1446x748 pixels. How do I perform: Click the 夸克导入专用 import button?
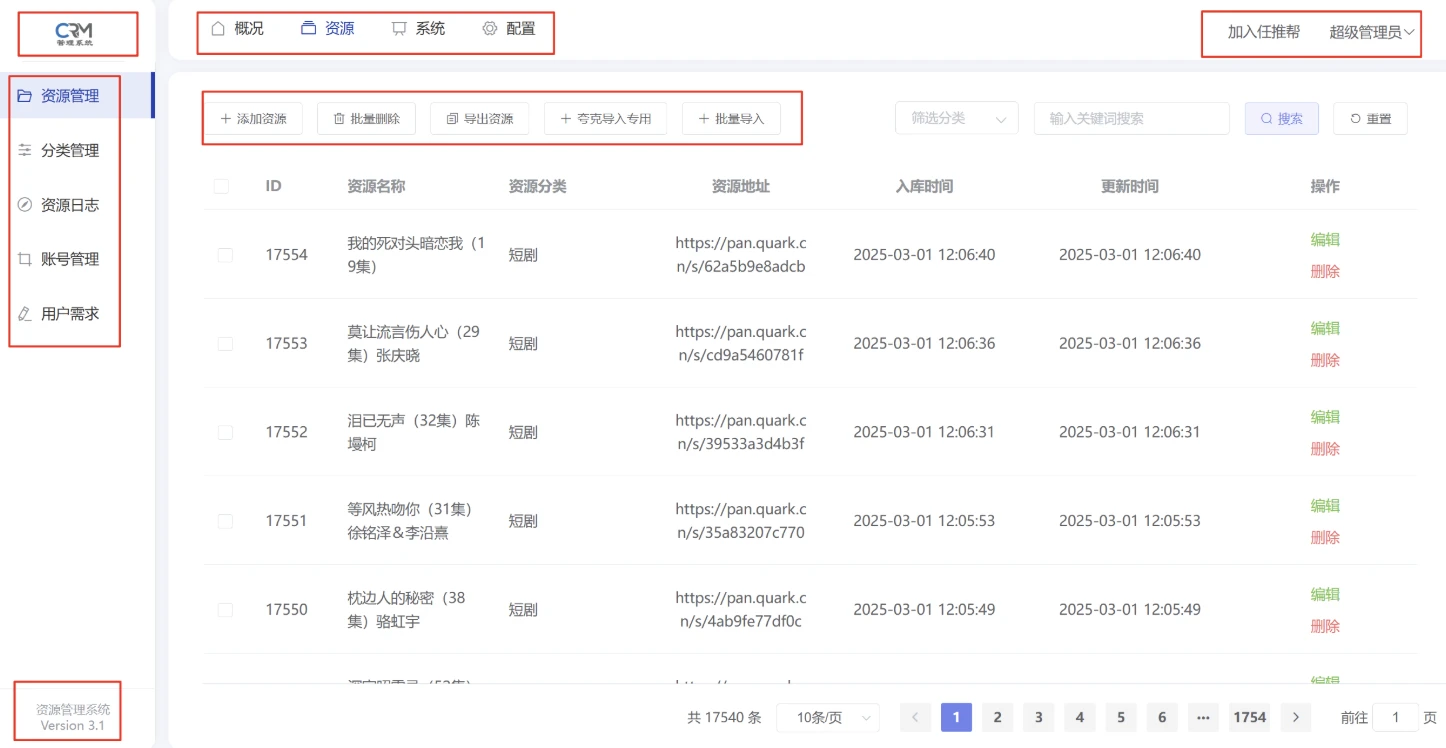[x=604, y=117]
